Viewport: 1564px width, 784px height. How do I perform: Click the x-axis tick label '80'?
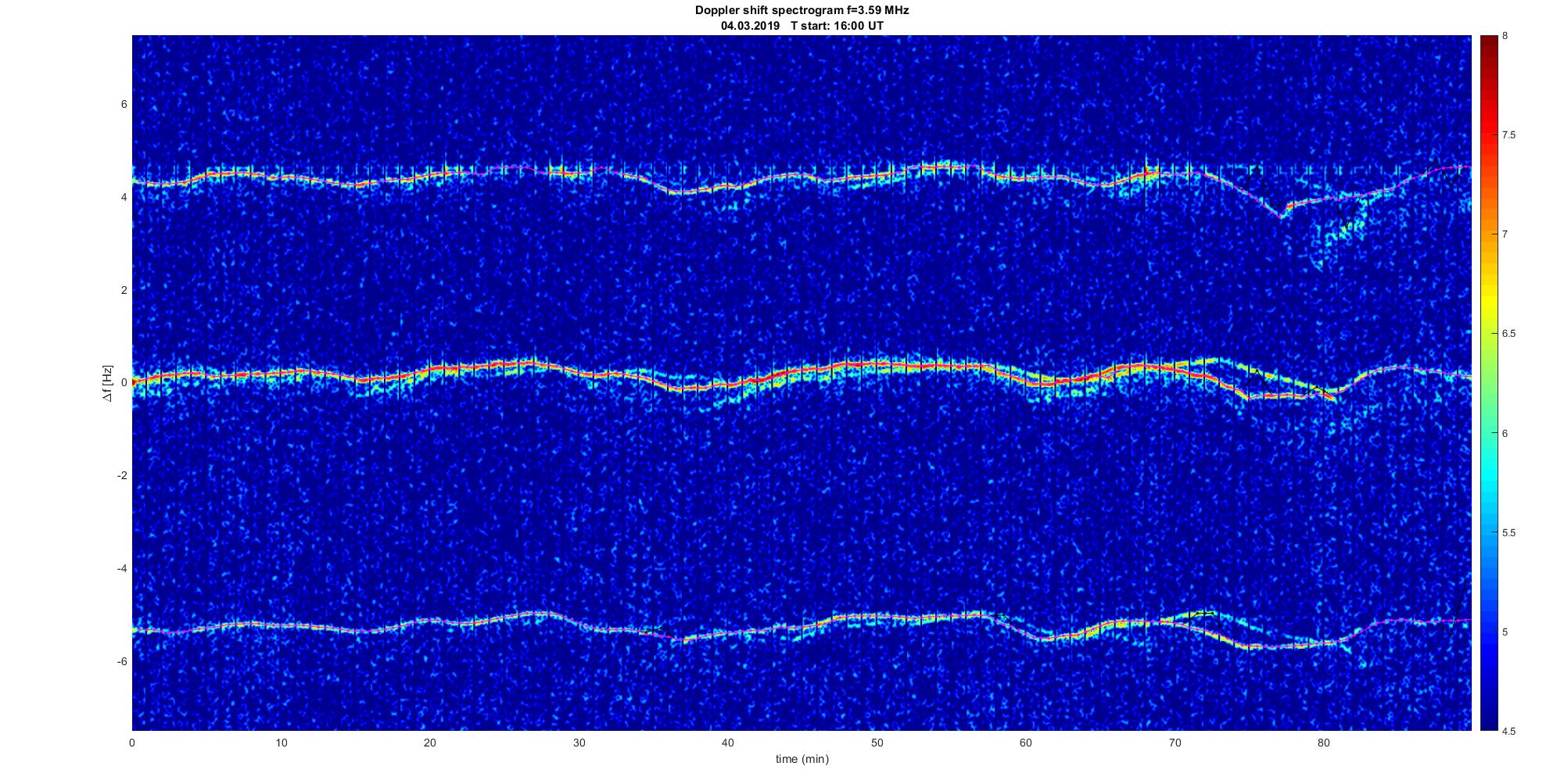click(1323, 743)
